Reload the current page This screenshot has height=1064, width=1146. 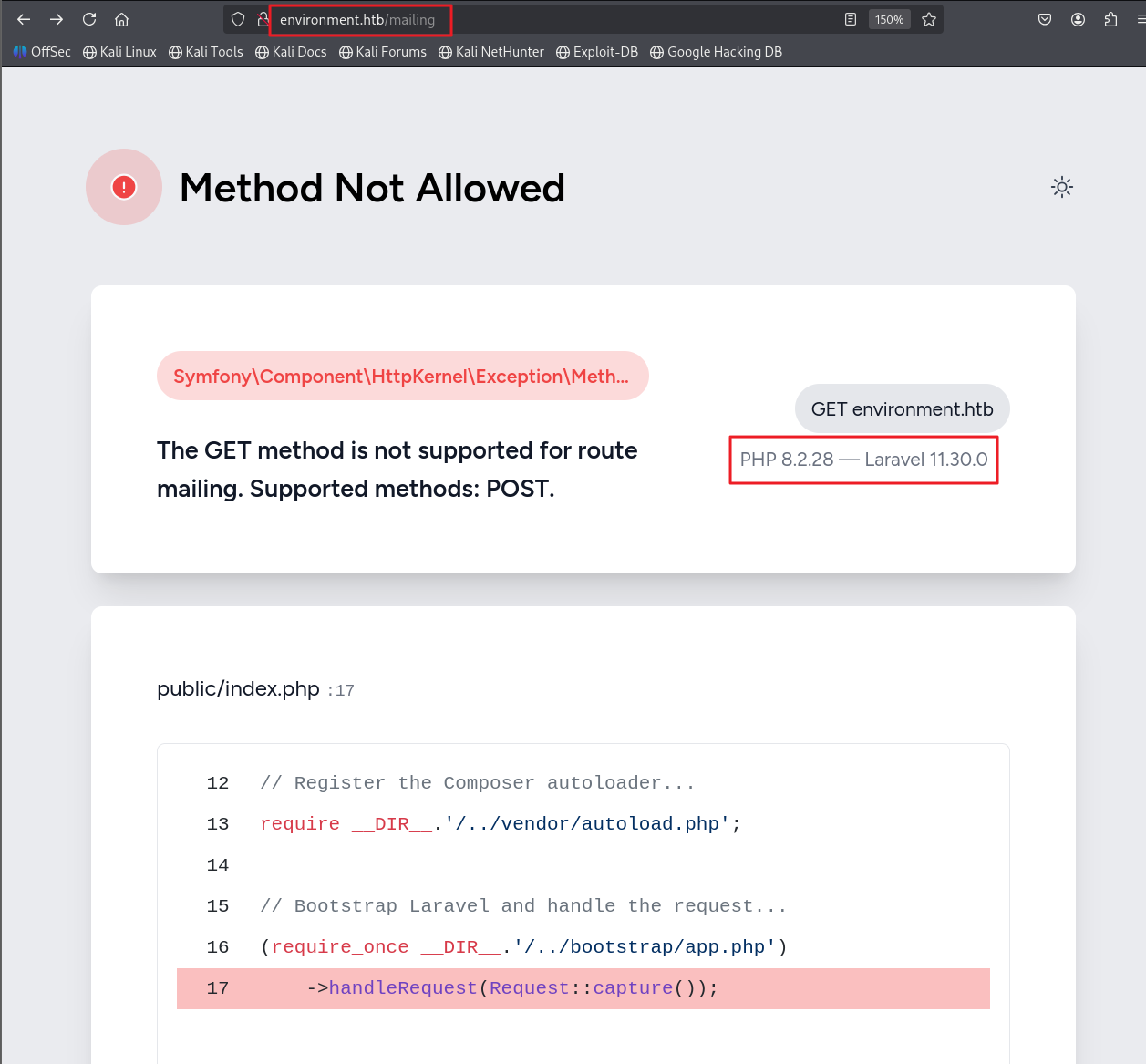pyautogui.click(x=89, y=19)
